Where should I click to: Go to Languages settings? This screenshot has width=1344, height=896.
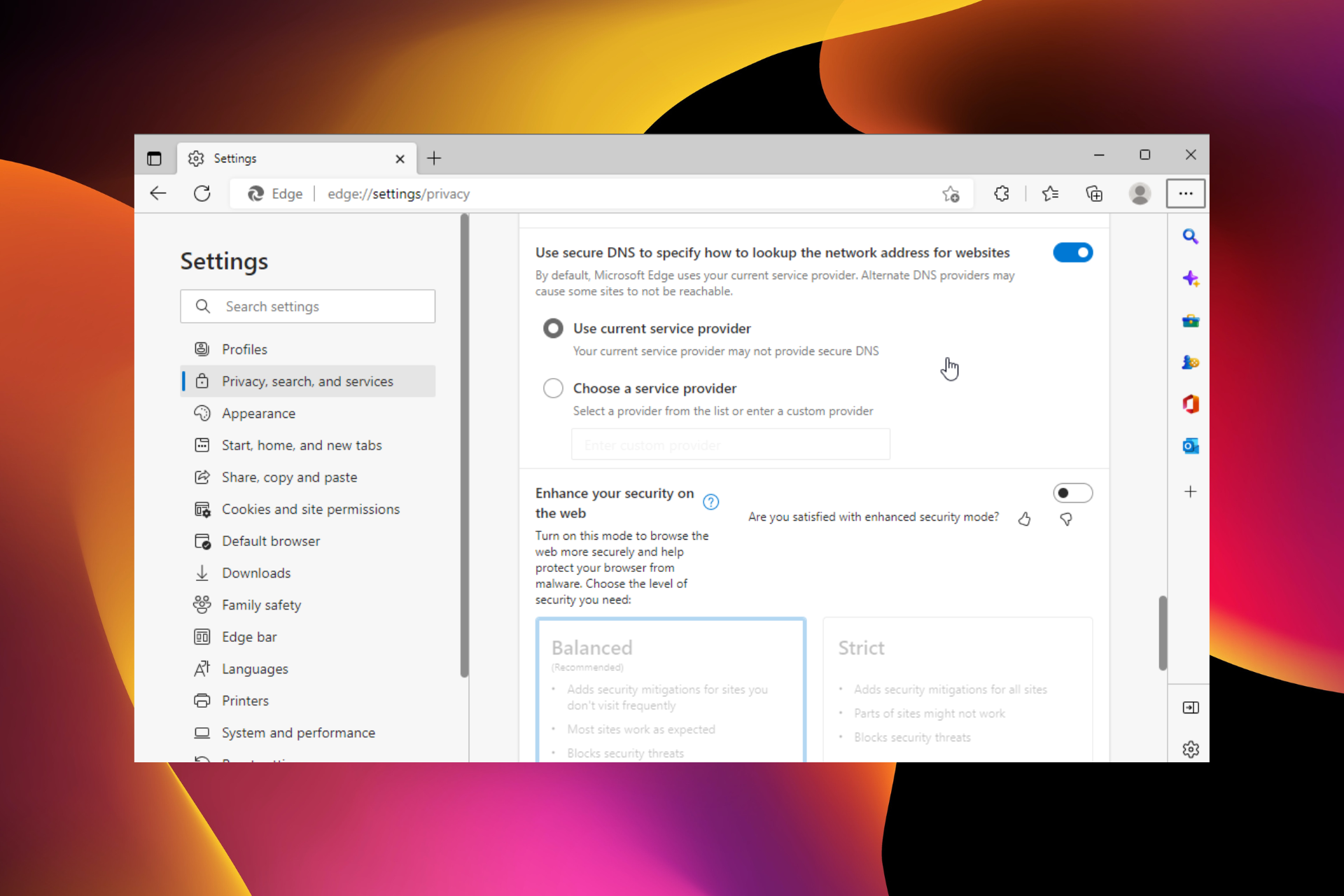[307, 668]
